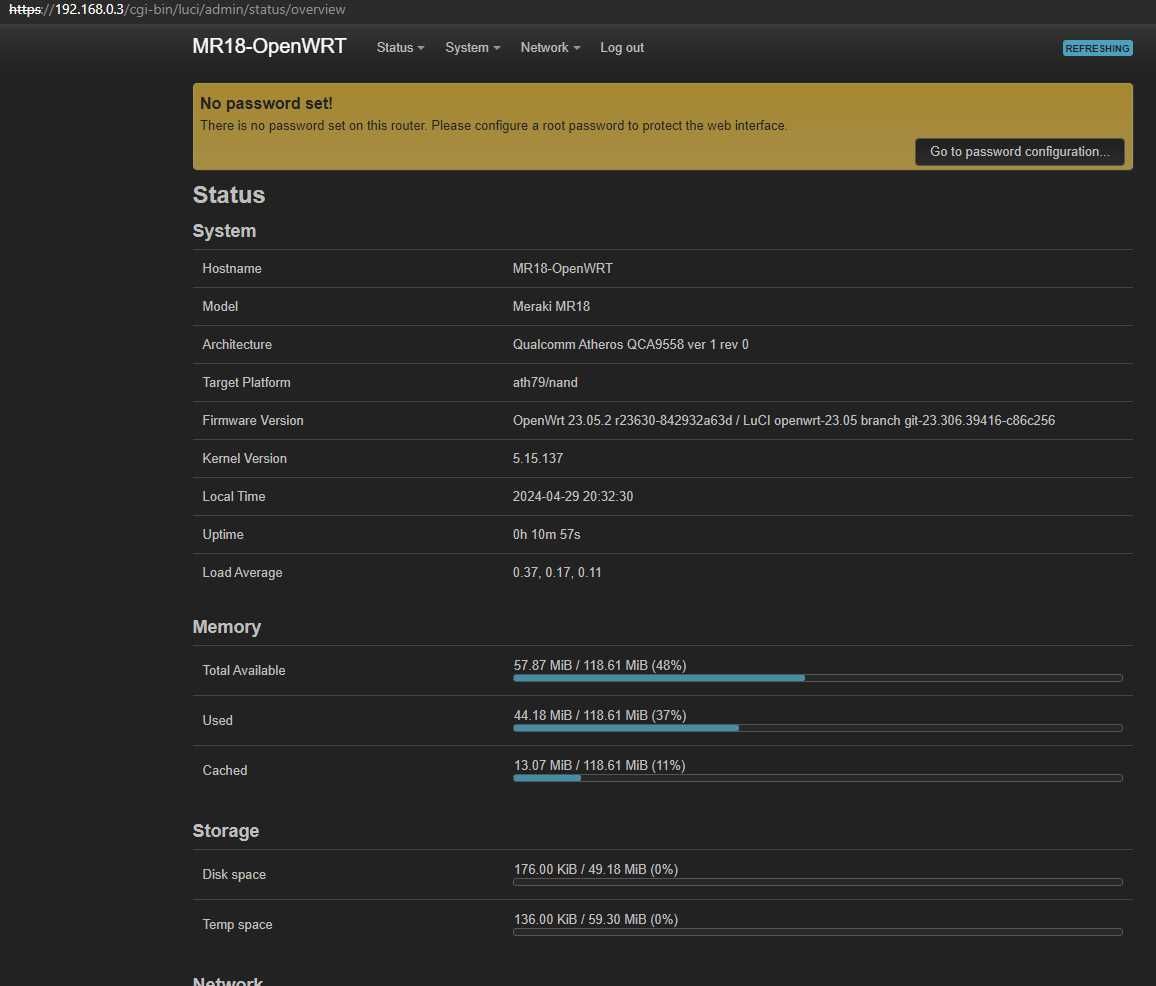Open the Network dropdown menu
The width and height of the screenshot is (1156, 986).
tap(550, 47)
